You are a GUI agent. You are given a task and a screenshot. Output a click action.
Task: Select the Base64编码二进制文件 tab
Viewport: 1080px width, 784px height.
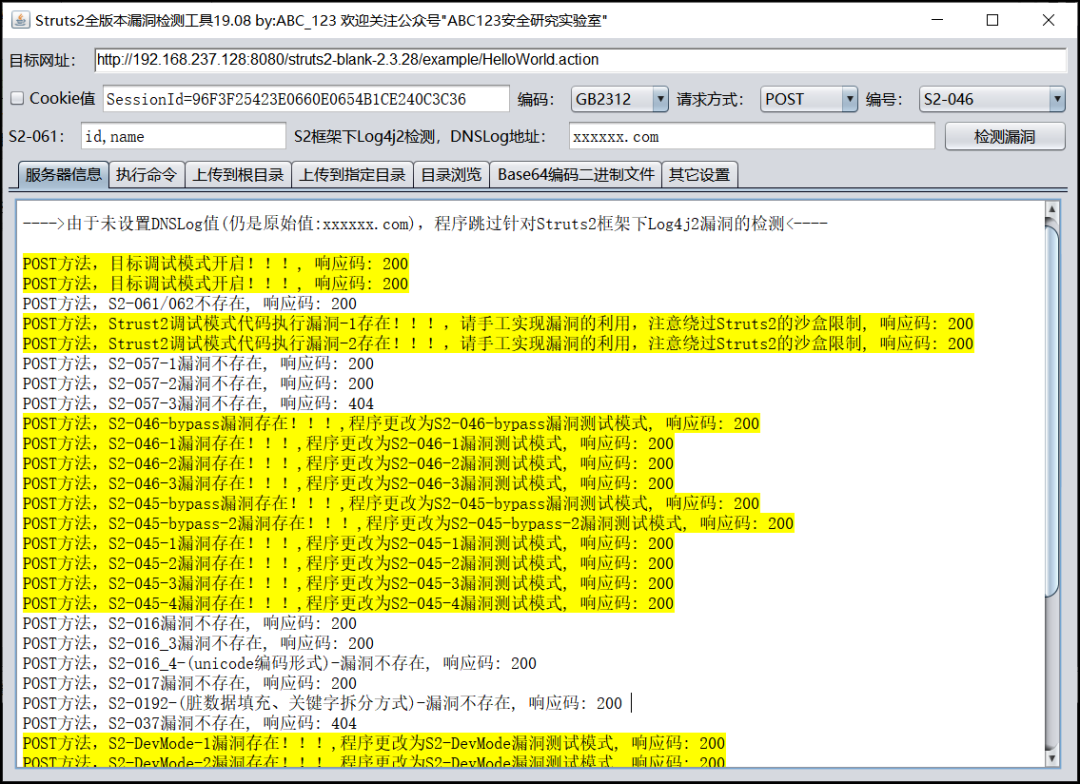click(576, 175)
